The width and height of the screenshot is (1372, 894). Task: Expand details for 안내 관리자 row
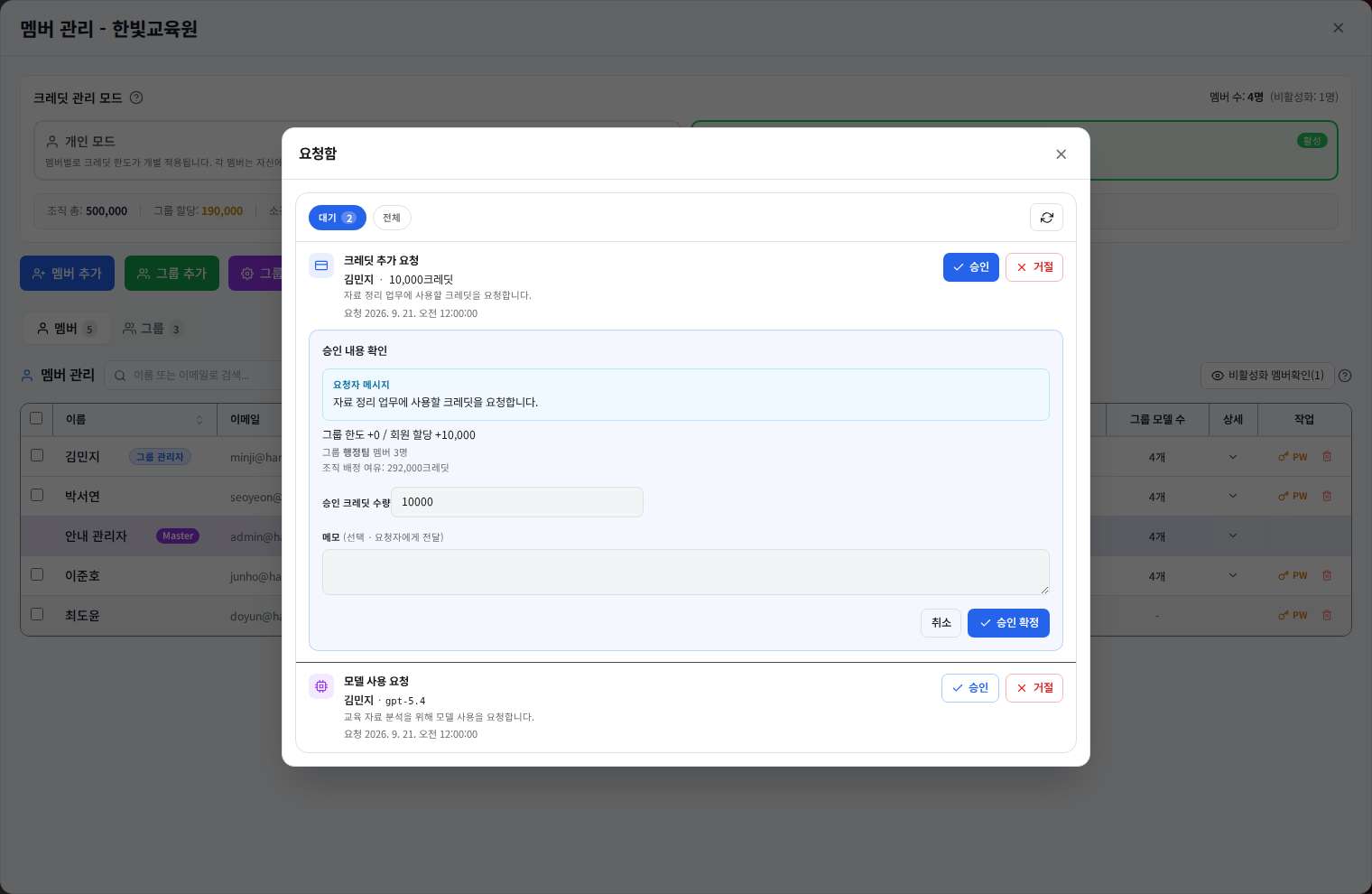1233,536
